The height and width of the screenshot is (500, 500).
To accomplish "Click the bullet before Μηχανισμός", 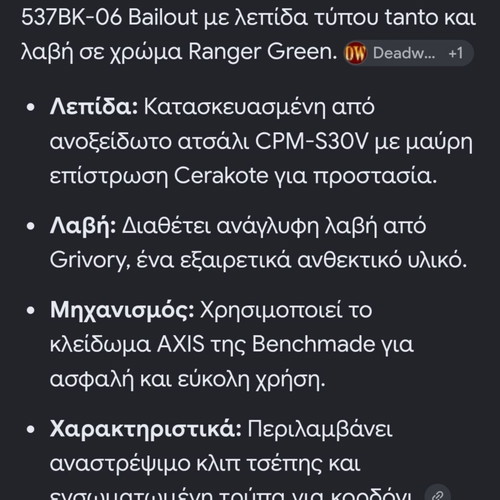I will (x=31, y=311).
